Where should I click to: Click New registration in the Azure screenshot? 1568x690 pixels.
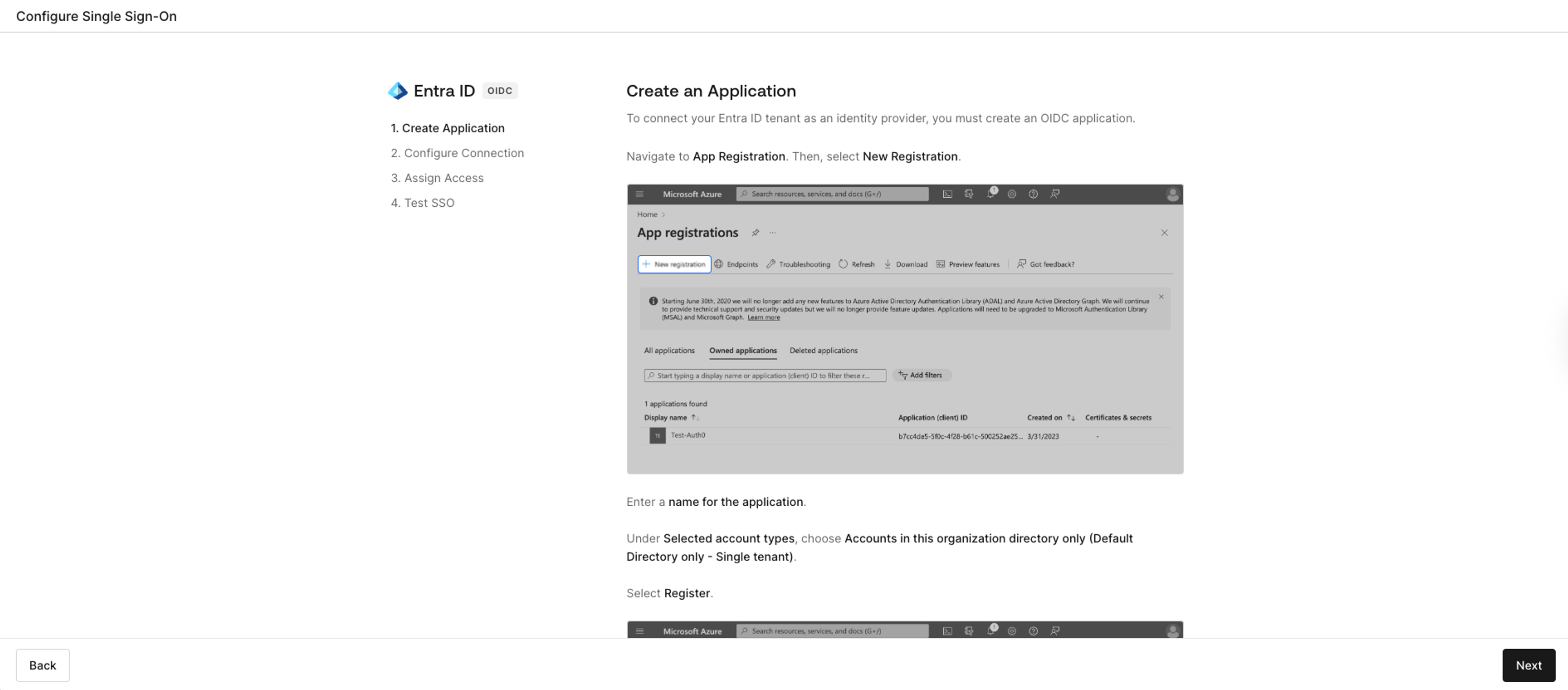(x=674, y=264)
